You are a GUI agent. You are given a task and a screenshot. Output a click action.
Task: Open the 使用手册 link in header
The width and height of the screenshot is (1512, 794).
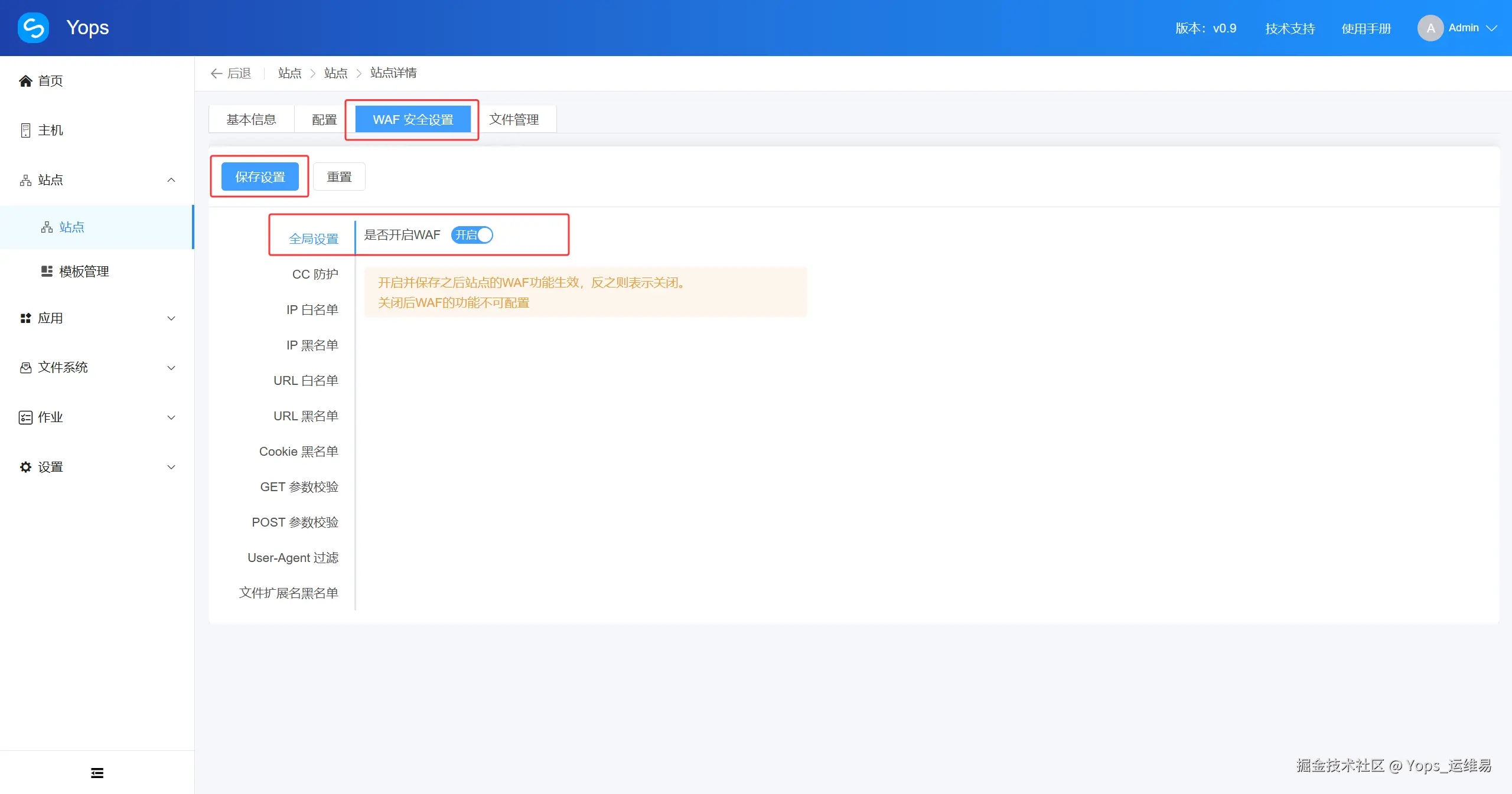[x=1366, y=28]
